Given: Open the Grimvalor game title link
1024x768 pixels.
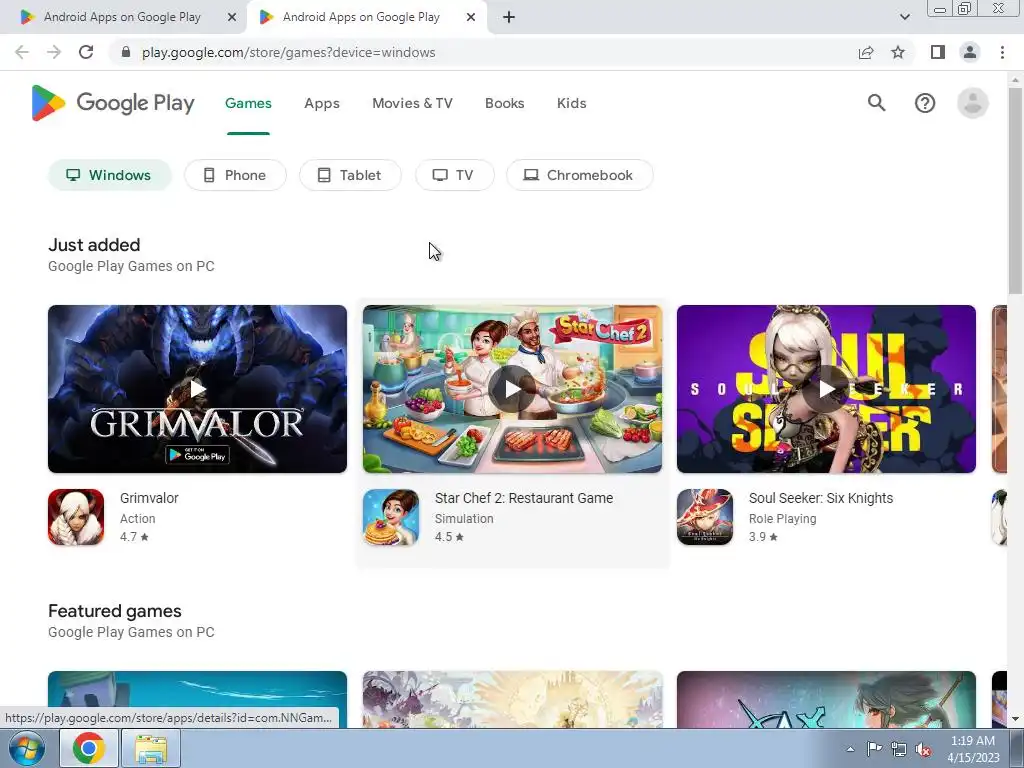Looking at the screenshot, I should 149,498.
